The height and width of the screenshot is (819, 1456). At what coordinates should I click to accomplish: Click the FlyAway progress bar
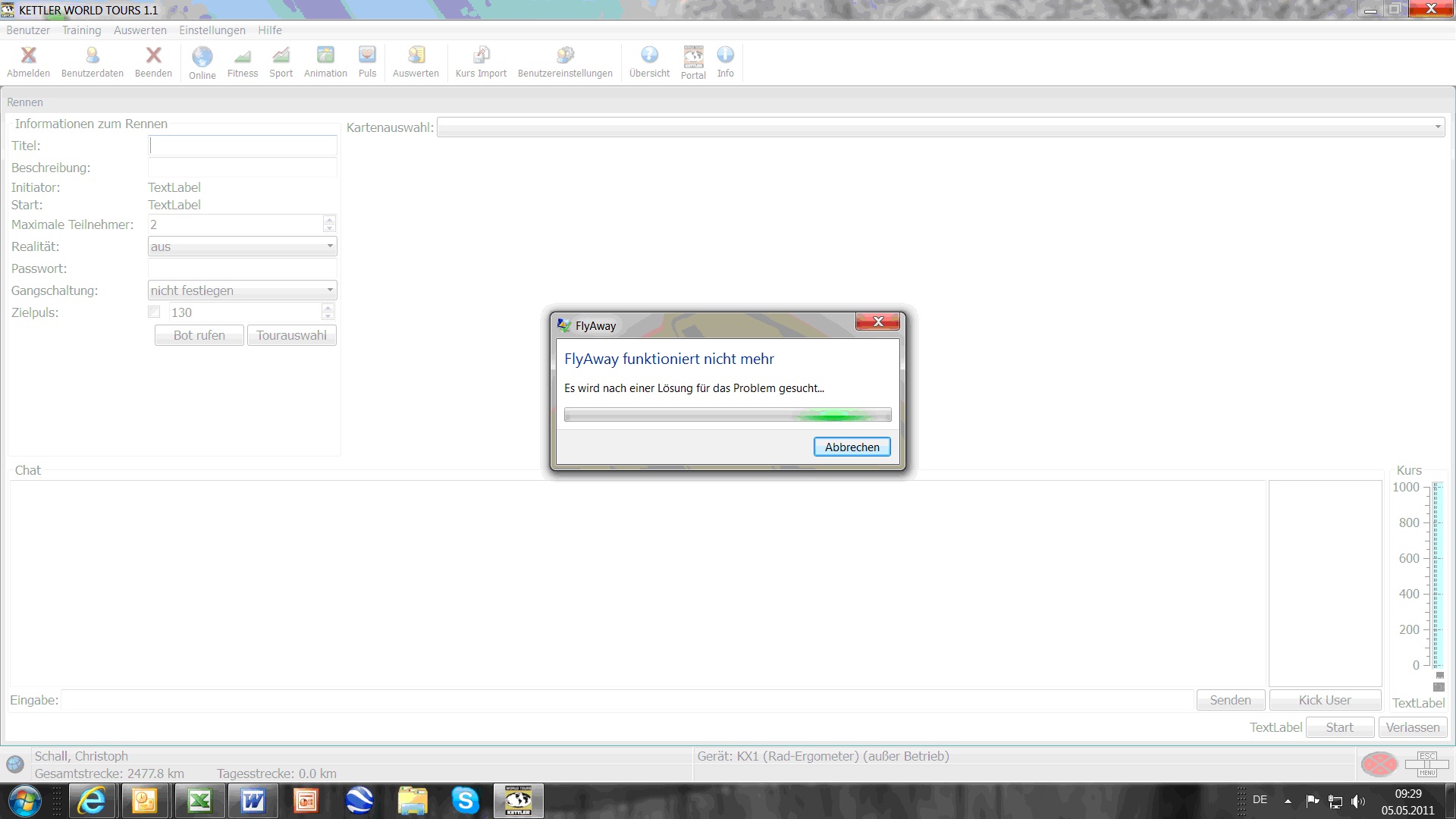pos(727,415)
